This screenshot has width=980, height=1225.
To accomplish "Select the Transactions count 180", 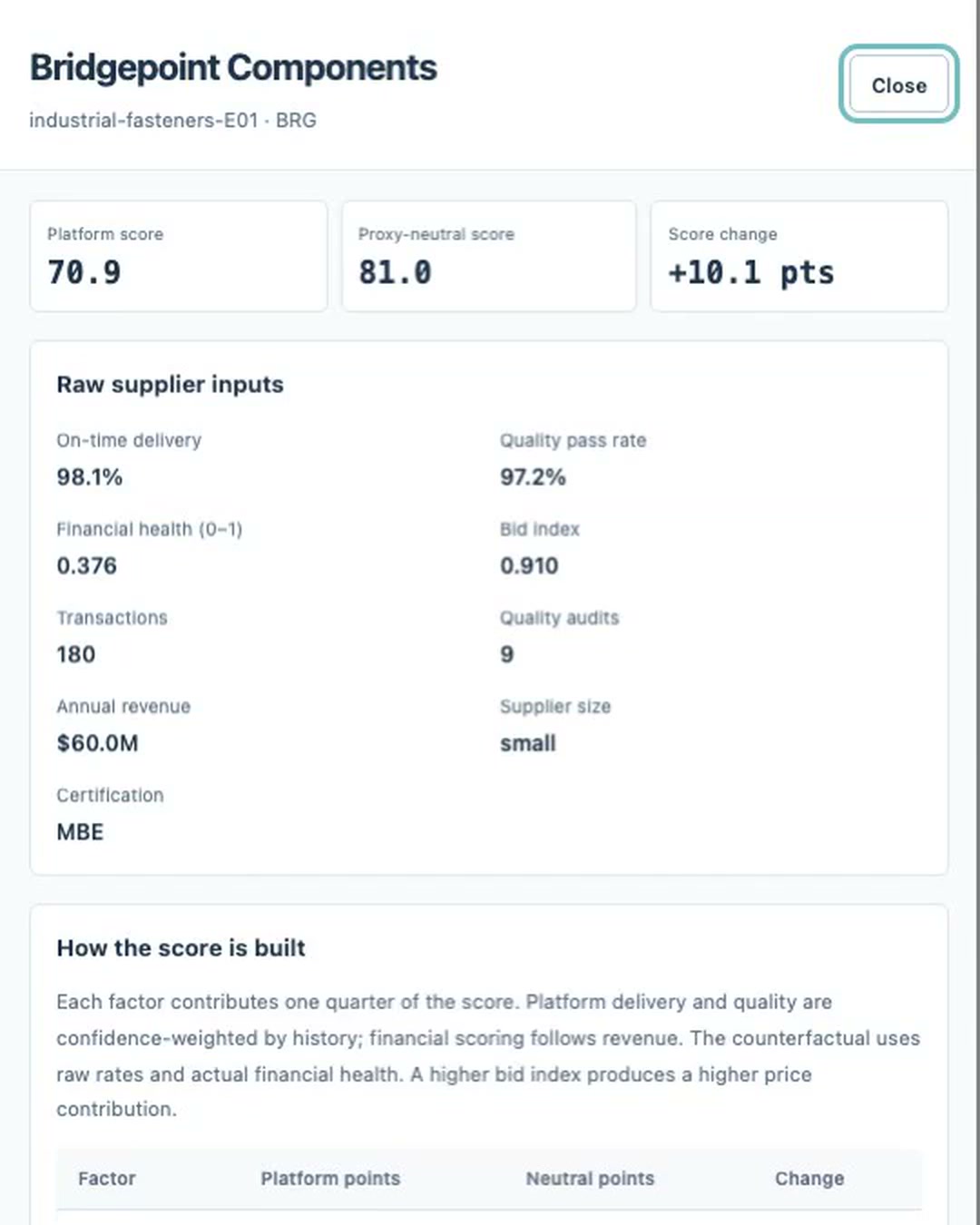I will (x=75, y=655).
